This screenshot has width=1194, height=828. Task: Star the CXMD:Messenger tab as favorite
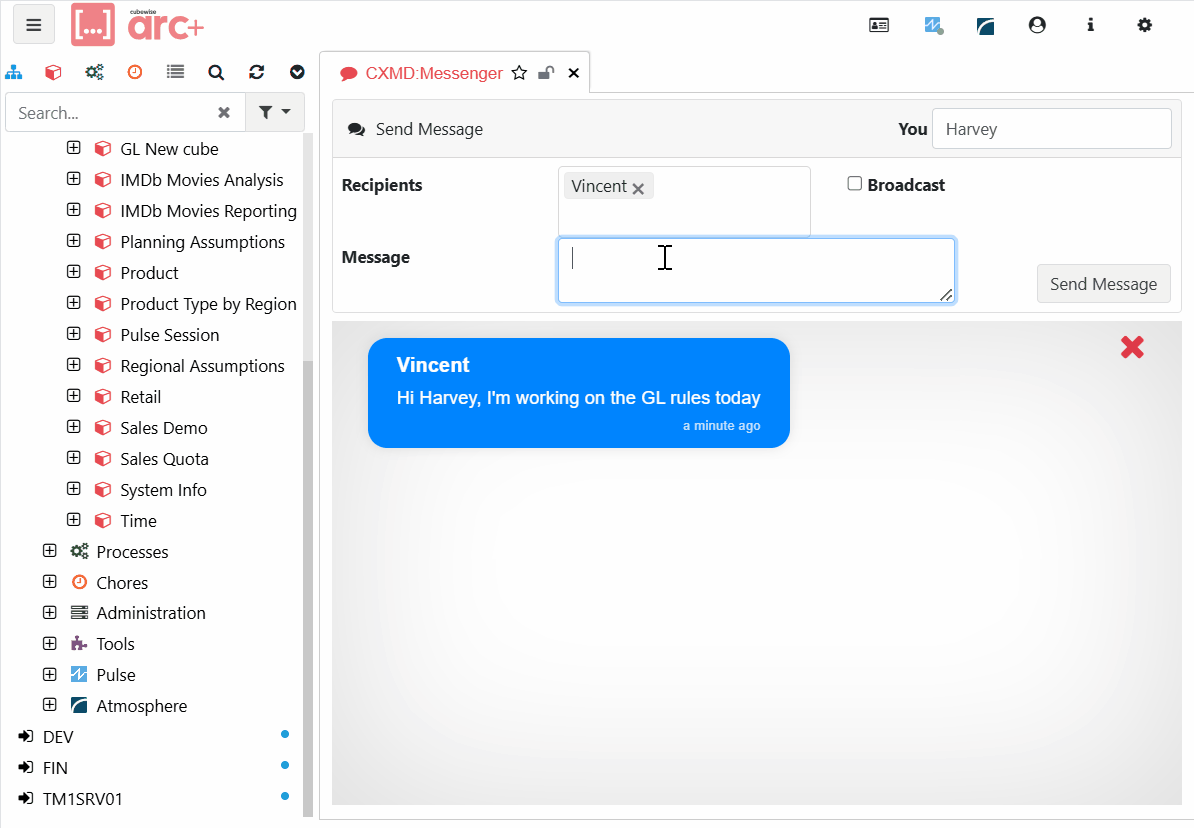519,73
